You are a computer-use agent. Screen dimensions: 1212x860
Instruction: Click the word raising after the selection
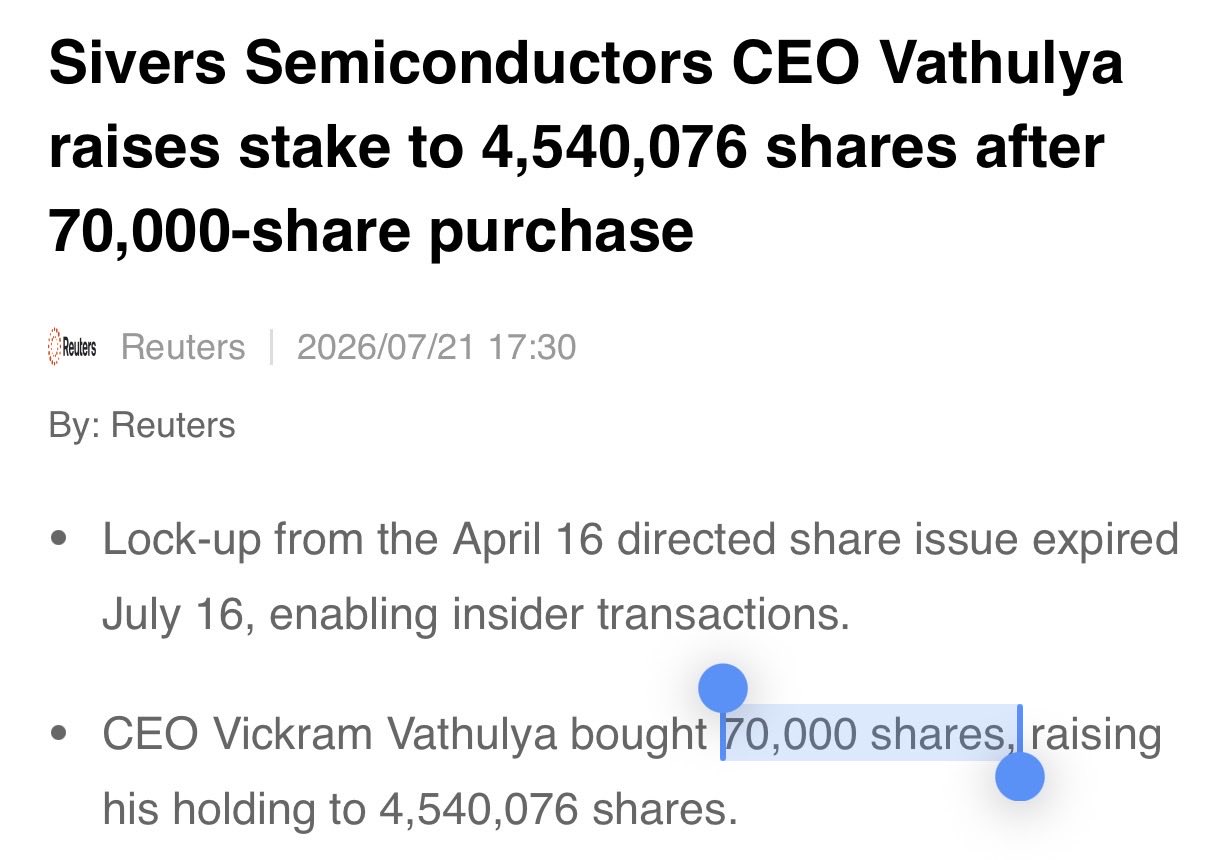[1097, 735]
